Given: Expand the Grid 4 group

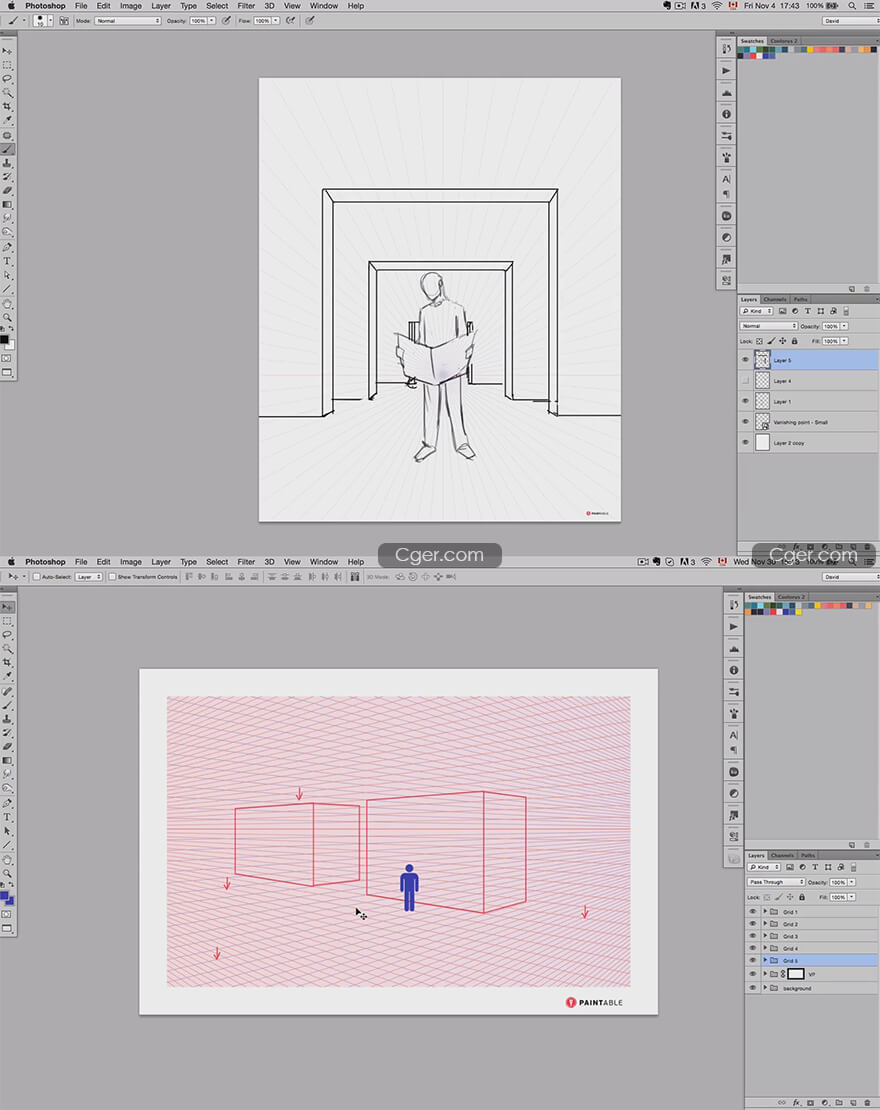Looking at the screenshot, I should click(765, 948).
